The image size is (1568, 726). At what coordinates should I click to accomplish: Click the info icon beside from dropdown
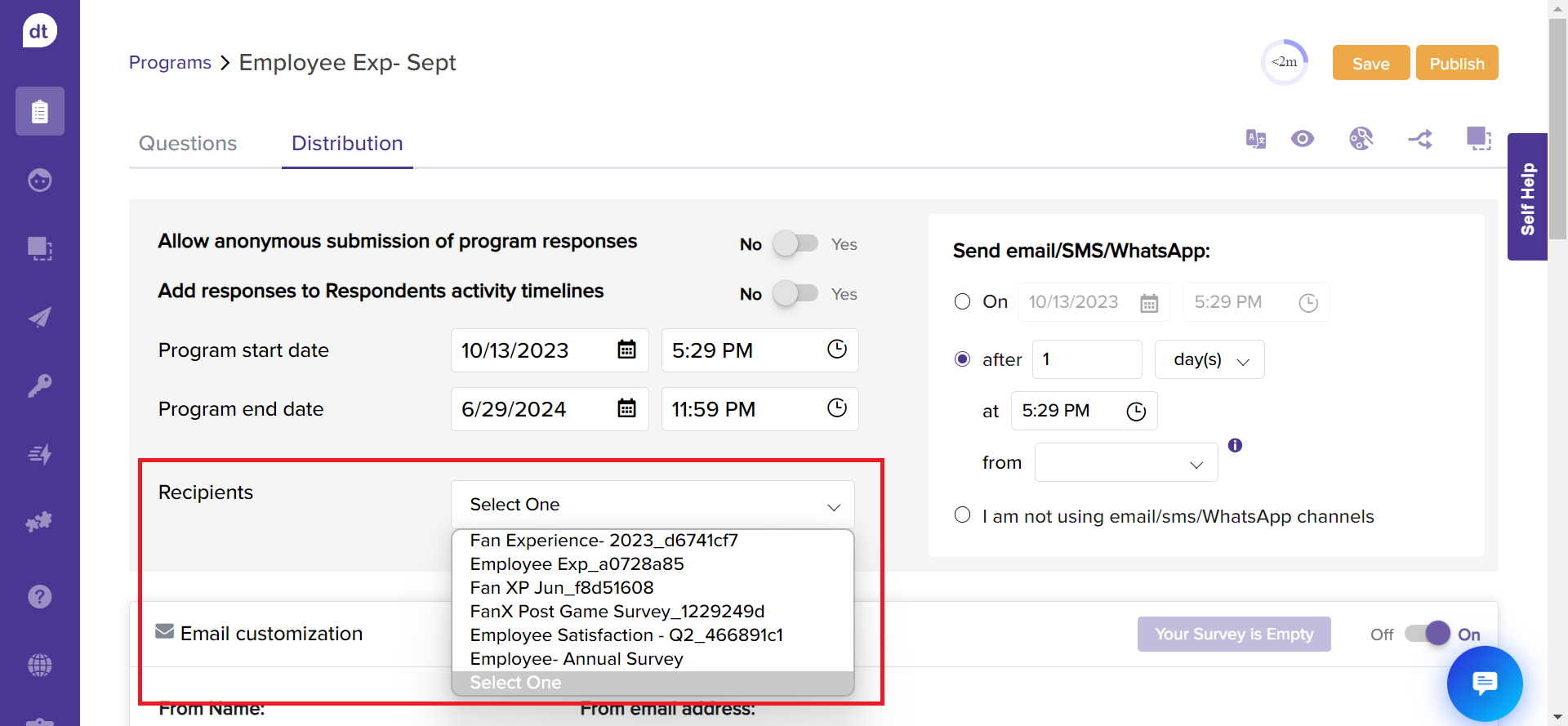click(1235, 445)
